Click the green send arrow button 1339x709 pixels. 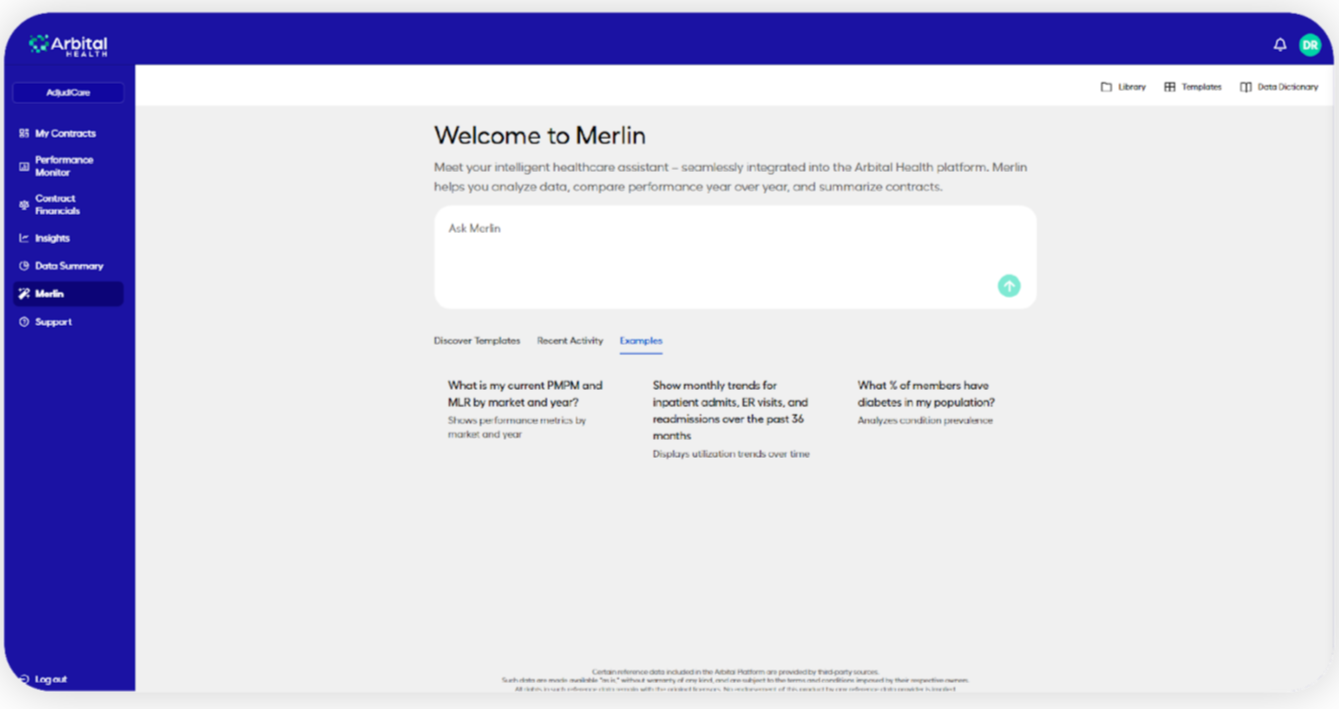tap(1009, 286)
